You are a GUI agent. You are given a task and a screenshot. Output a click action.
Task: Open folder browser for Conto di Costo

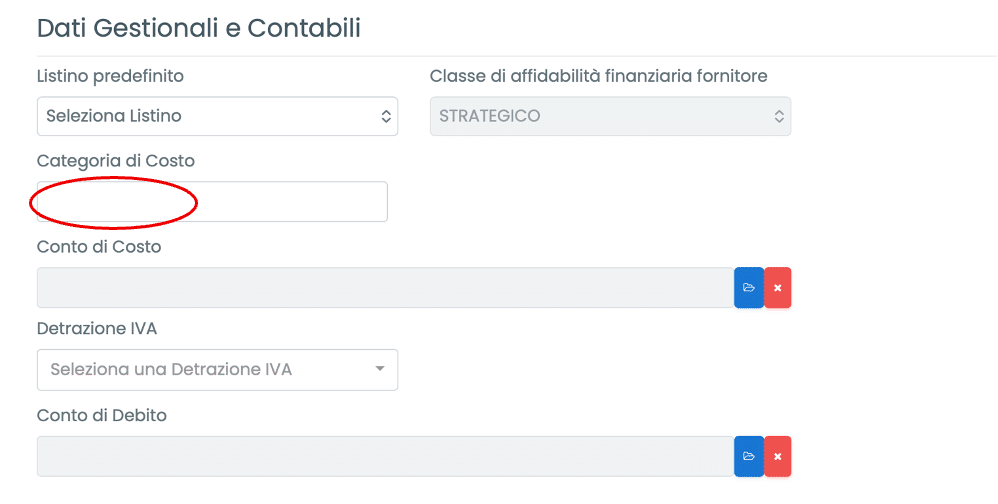click(748, 288)
